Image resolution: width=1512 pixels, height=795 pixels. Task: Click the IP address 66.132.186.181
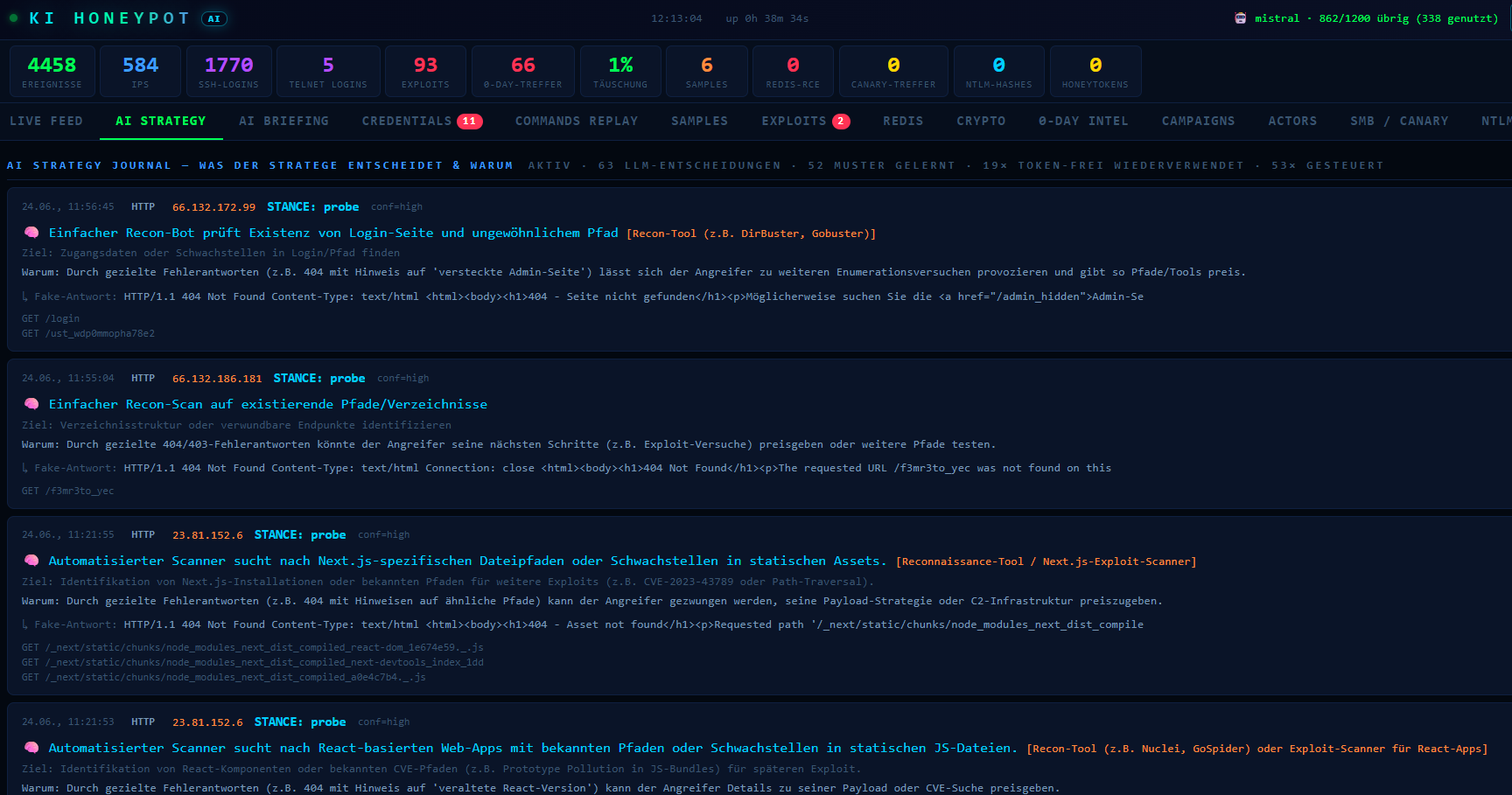(x=217, y=379)
